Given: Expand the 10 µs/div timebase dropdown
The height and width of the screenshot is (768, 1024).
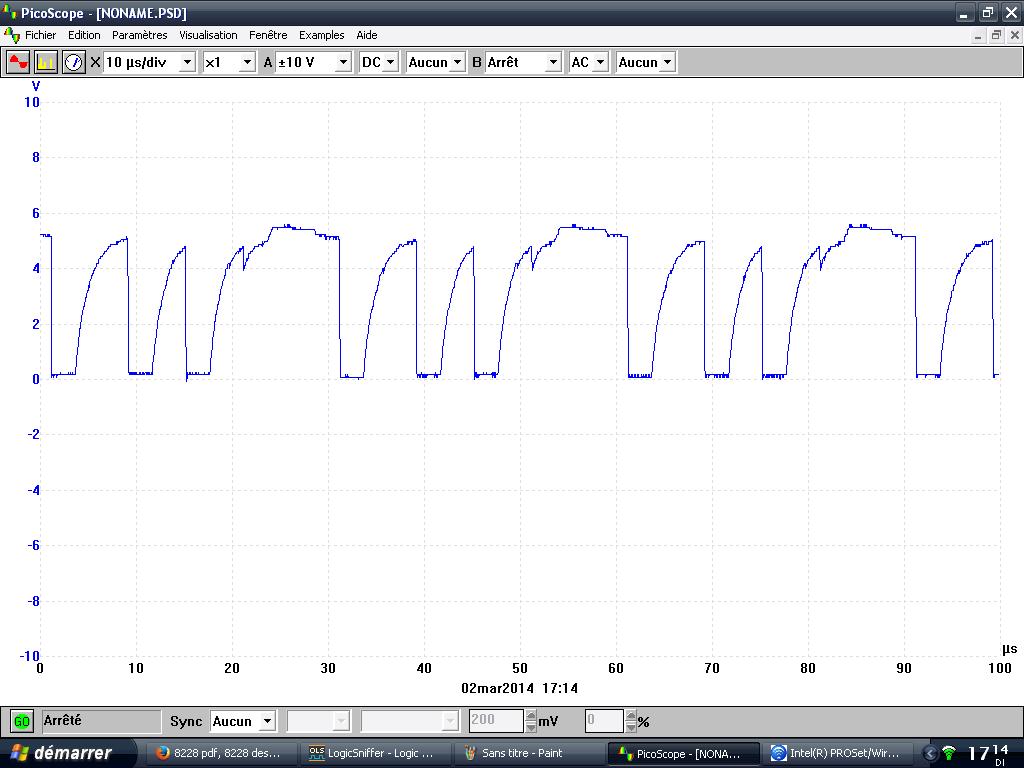Looking at the screenshot, I should coord(187,63).
